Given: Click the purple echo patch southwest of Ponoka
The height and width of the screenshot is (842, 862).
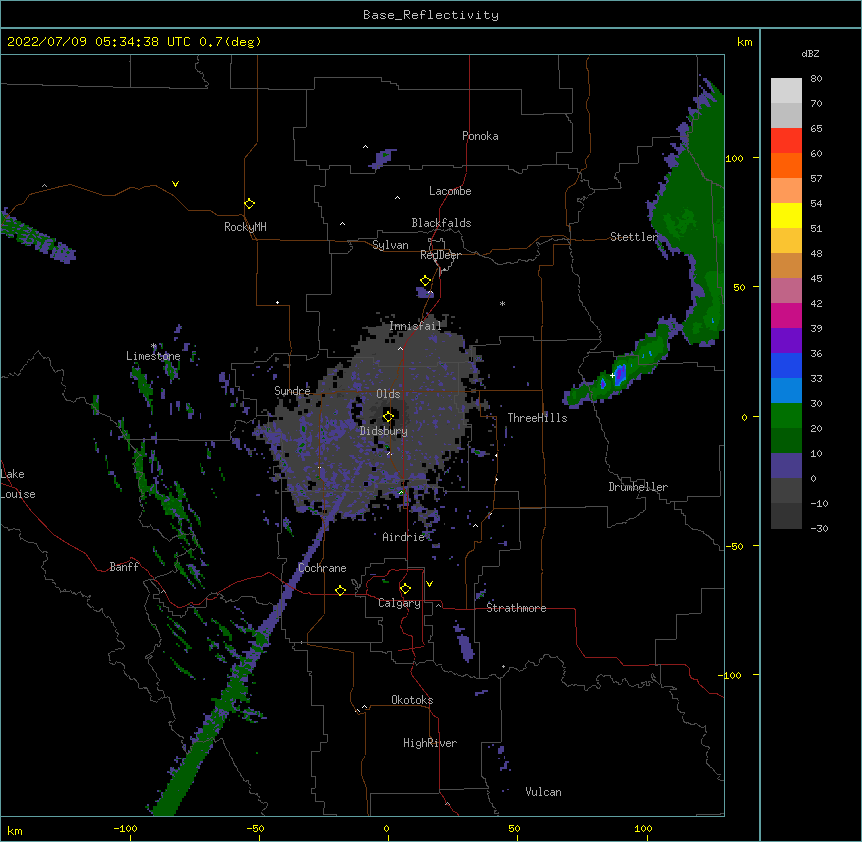Looking at the screenshot, I should 383,158.
